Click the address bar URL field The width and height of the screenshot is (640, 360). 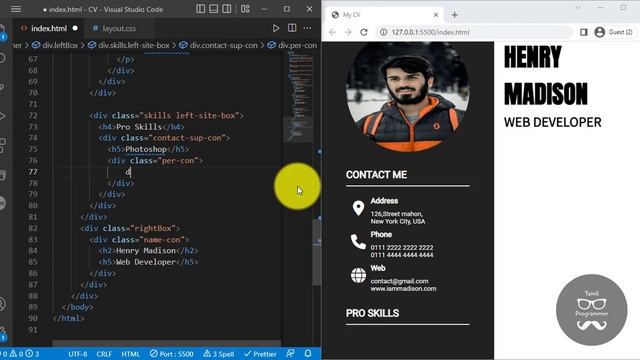tap(473, 32)
